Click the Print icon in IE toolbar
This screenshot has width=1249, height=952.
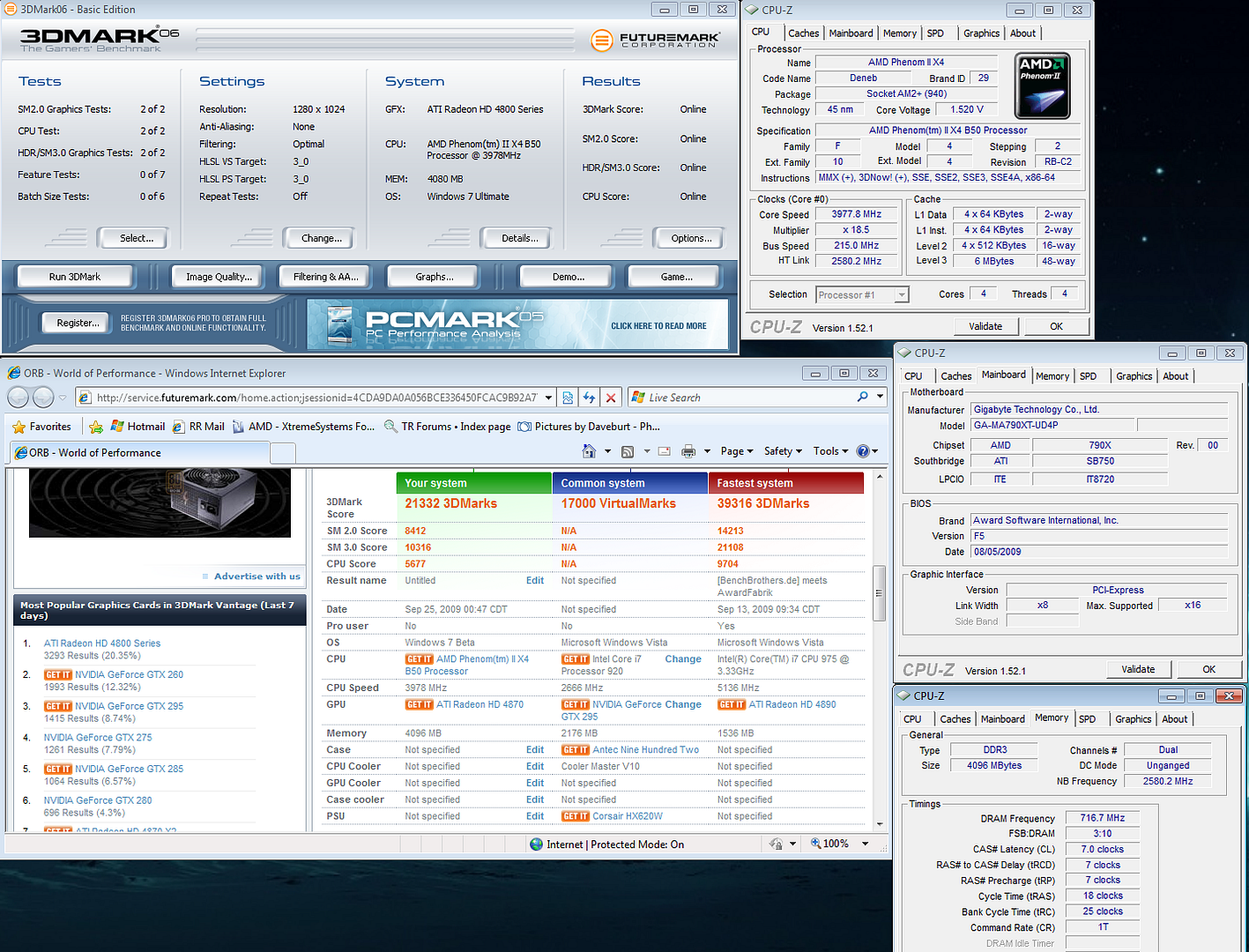coord(688,451)
